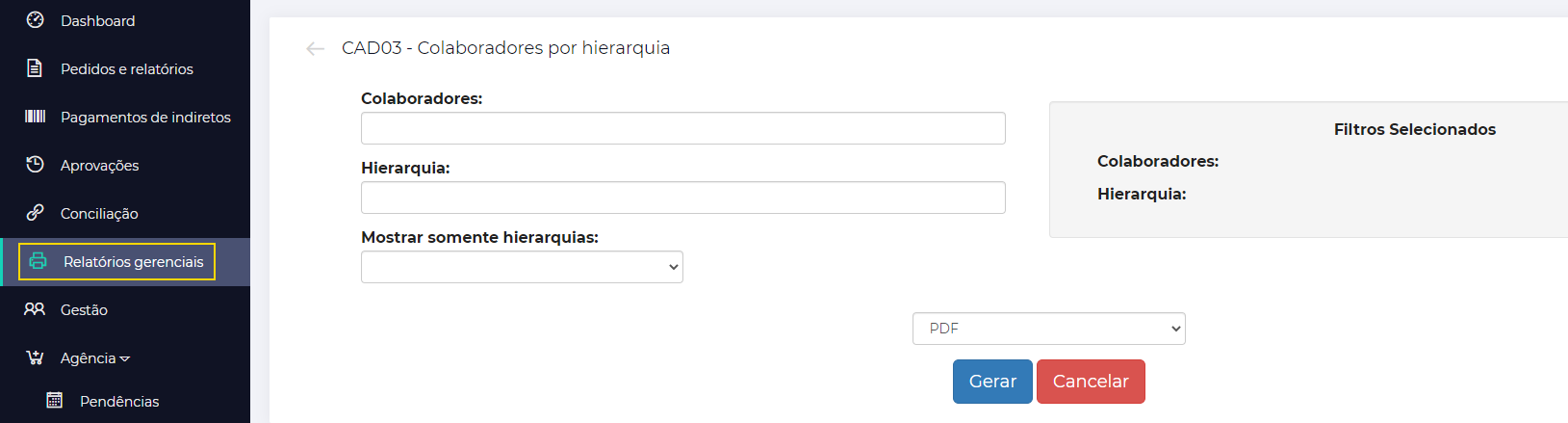Go back using the left arrow
The height and width of the screenshot is (423, 1568).
[x=315, y=49]
